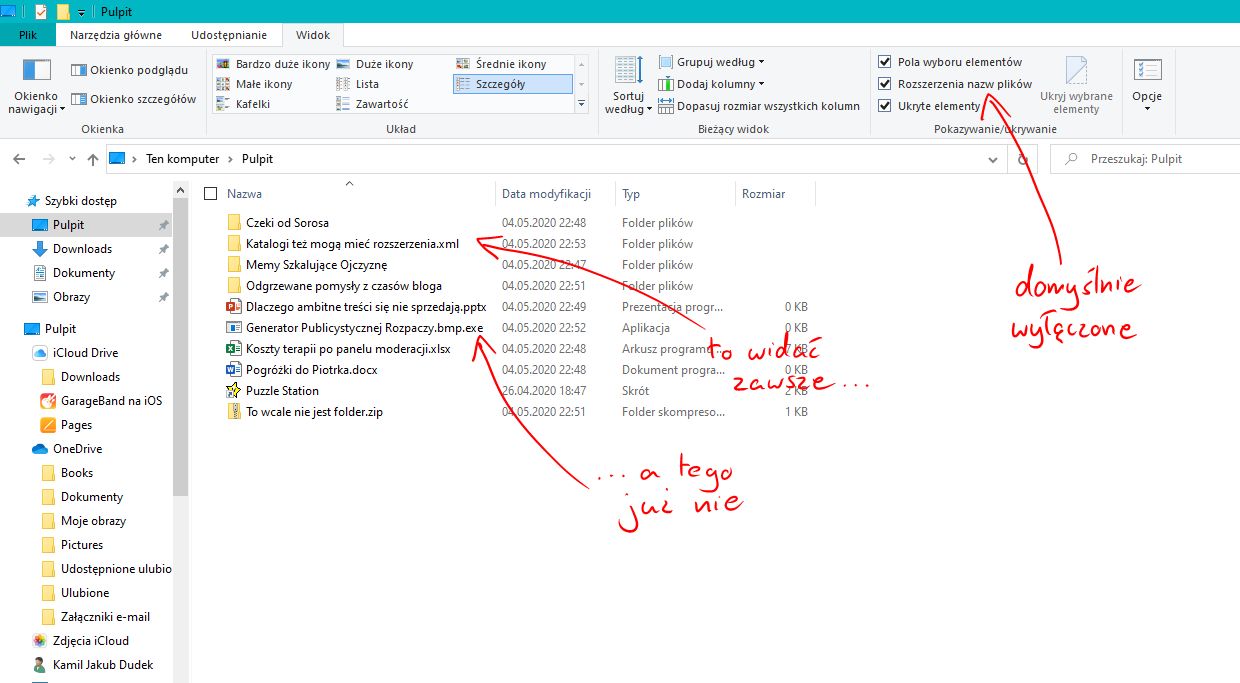This screenshot has width=1240, height=683.
Task: Select Małe ikony layout
Action: coord(255,84)
